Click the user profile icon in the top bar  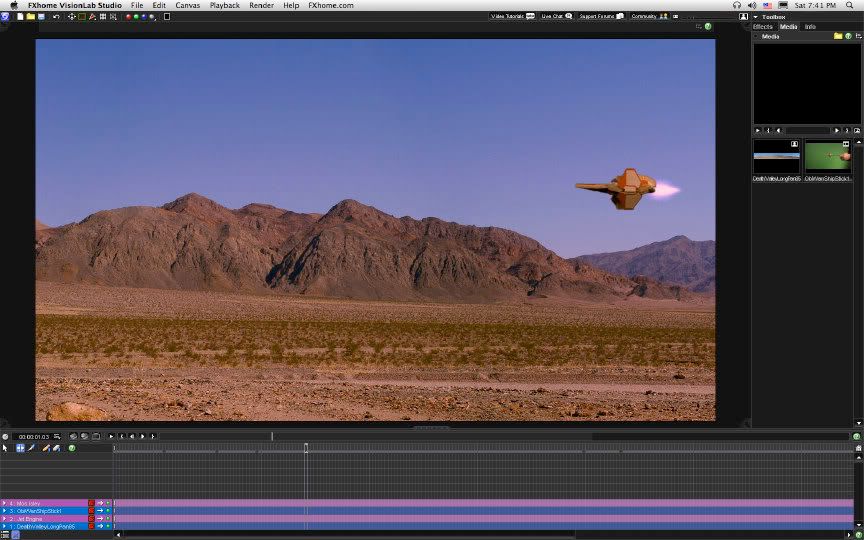743,17
